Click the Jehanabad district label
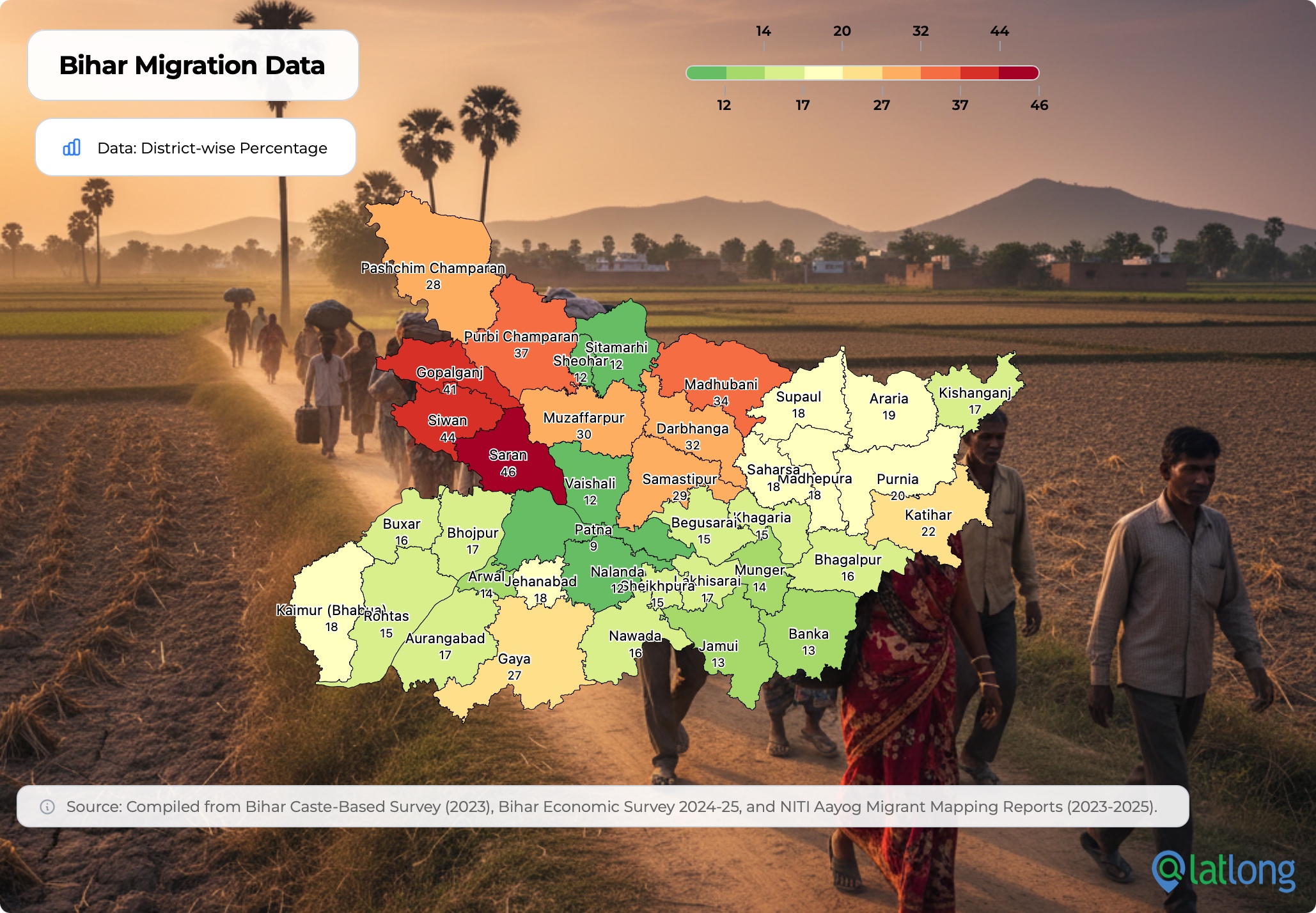 pyautogui.click(x=540, y=581)
